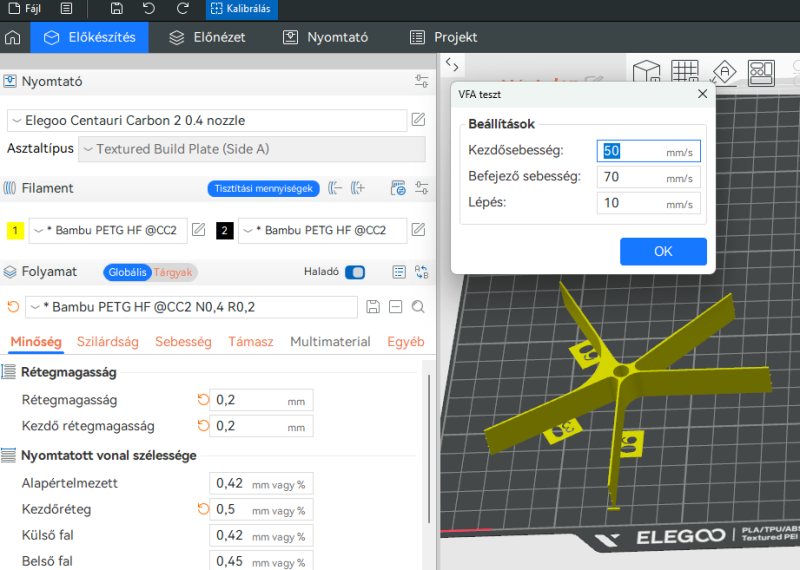Click the save project icon in top bar
Image resolution: width=800 pixels, height=570 pixels.
[117, 9]
